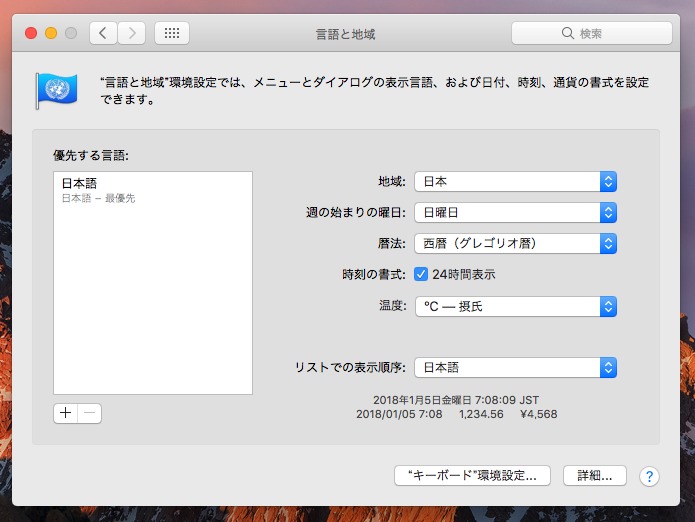Click the 詳細... button
695x522 pixels.
point(595,475)
